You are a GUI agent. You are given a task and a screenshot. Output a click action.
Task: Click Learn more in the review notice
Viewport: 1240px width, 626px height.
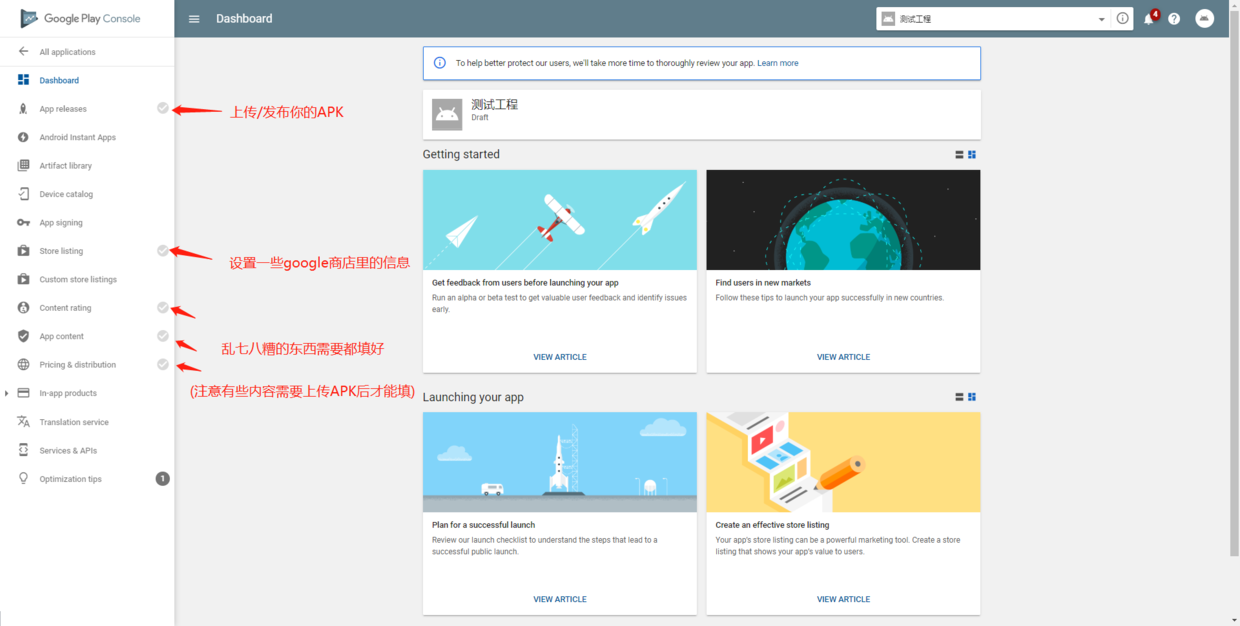tap(777, 62)
